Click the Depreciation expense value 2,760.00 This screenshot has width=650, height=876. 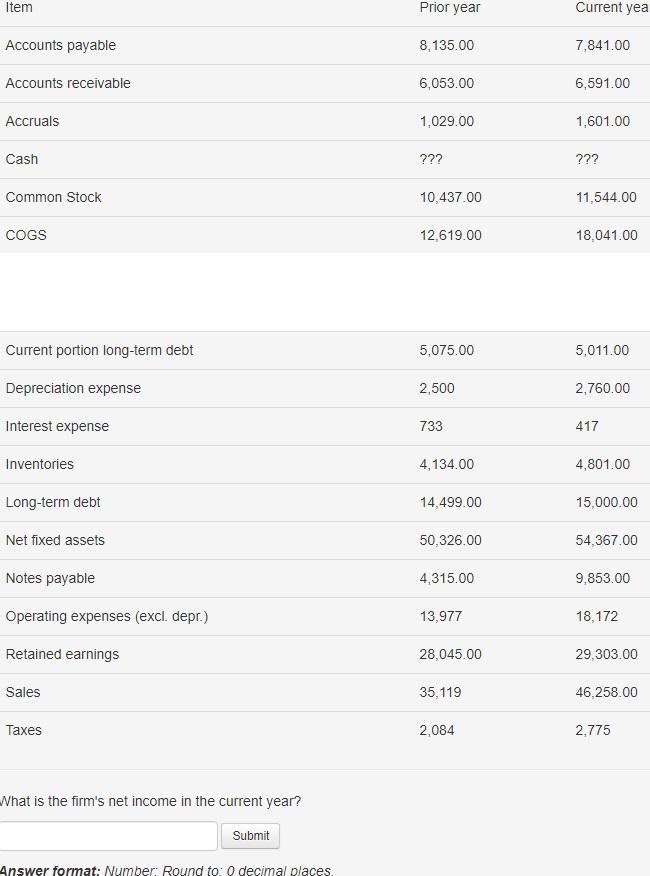(603, 388)
